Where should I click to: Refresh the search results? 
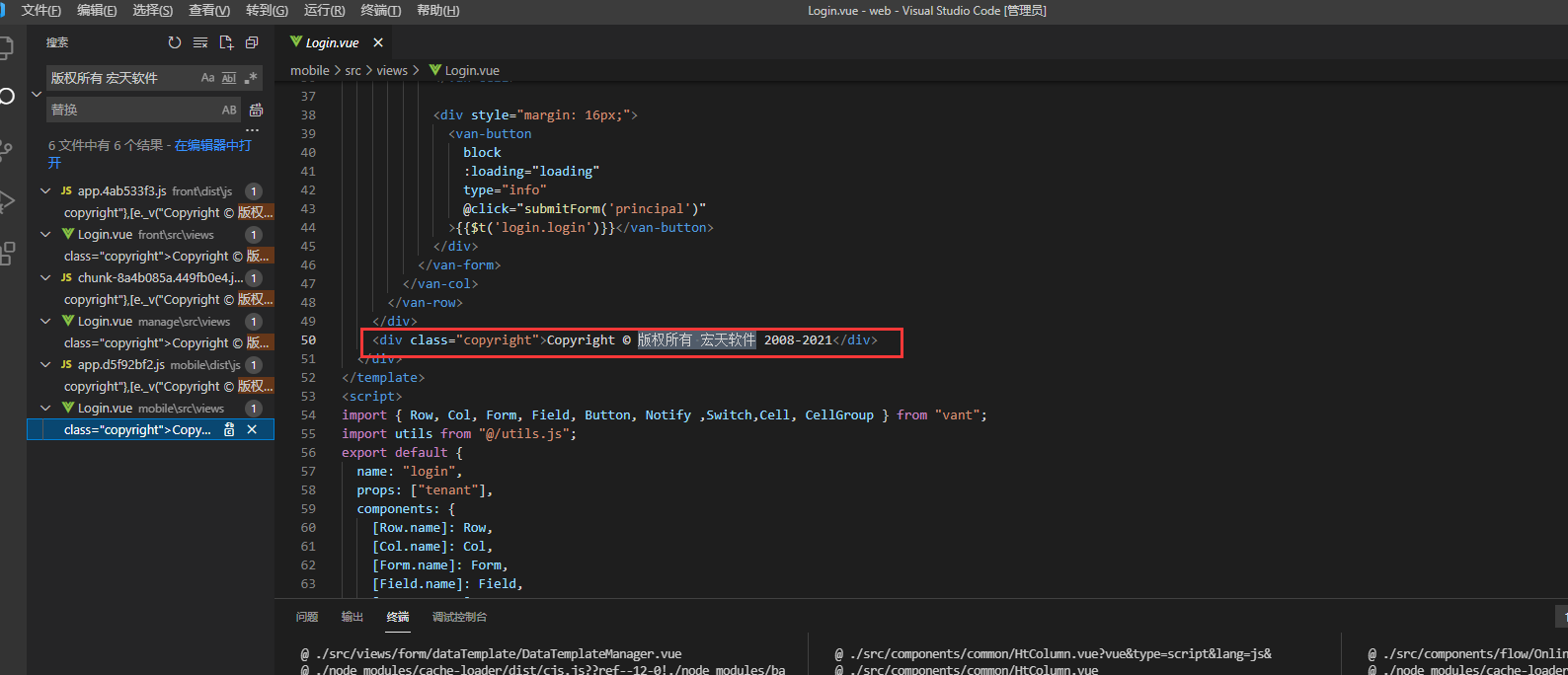pyautogui.click(x=175, y=42)
